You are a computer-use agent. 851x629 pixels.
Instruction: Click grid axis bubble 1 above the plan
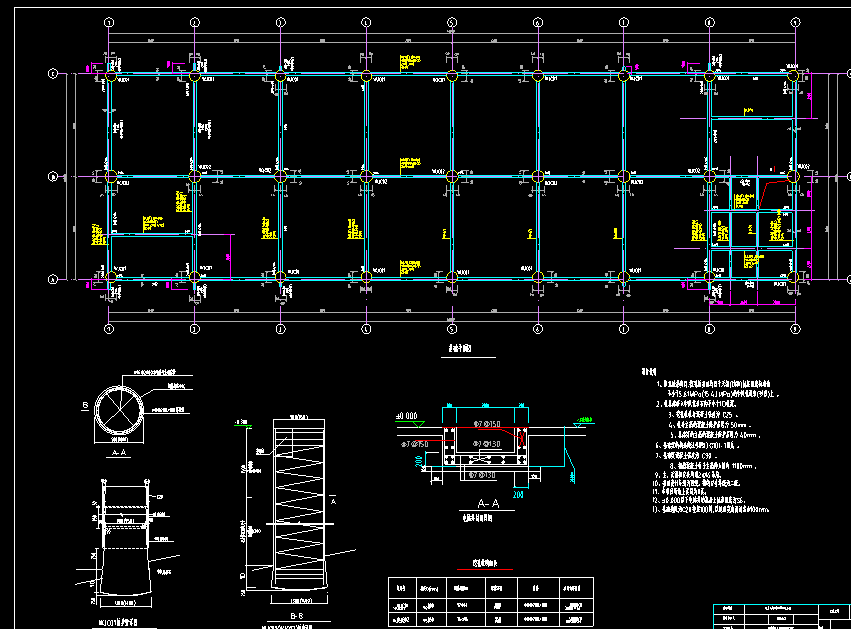[109, 22]
